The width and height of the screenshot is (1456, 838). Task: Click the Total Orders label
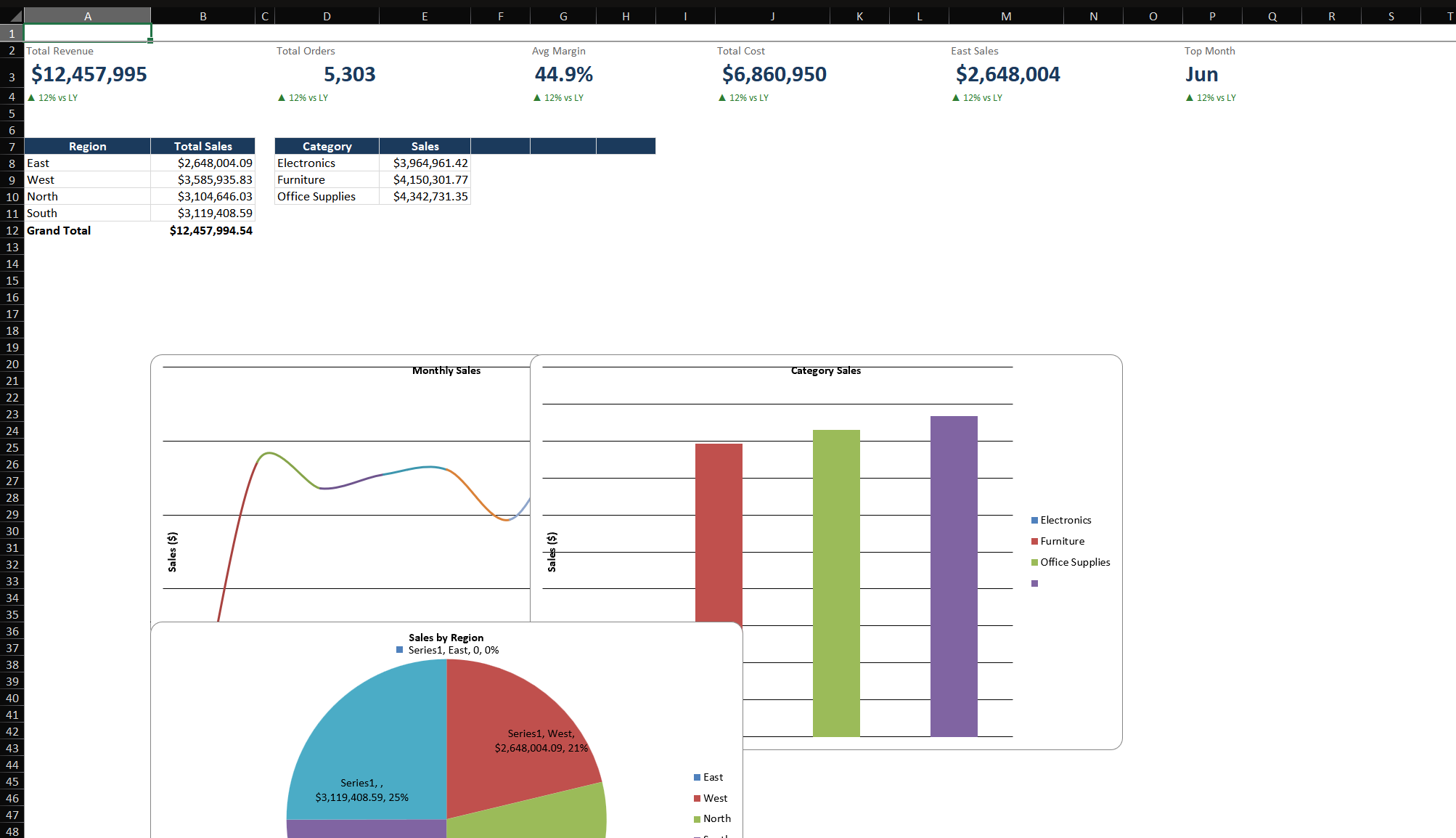[x=306, y=51]
